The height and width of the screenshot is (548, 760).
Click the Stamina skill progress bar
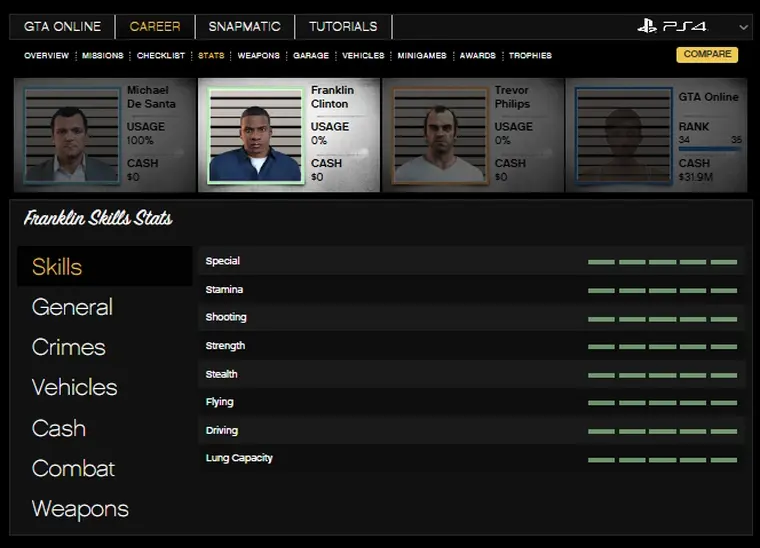point(662,290)
